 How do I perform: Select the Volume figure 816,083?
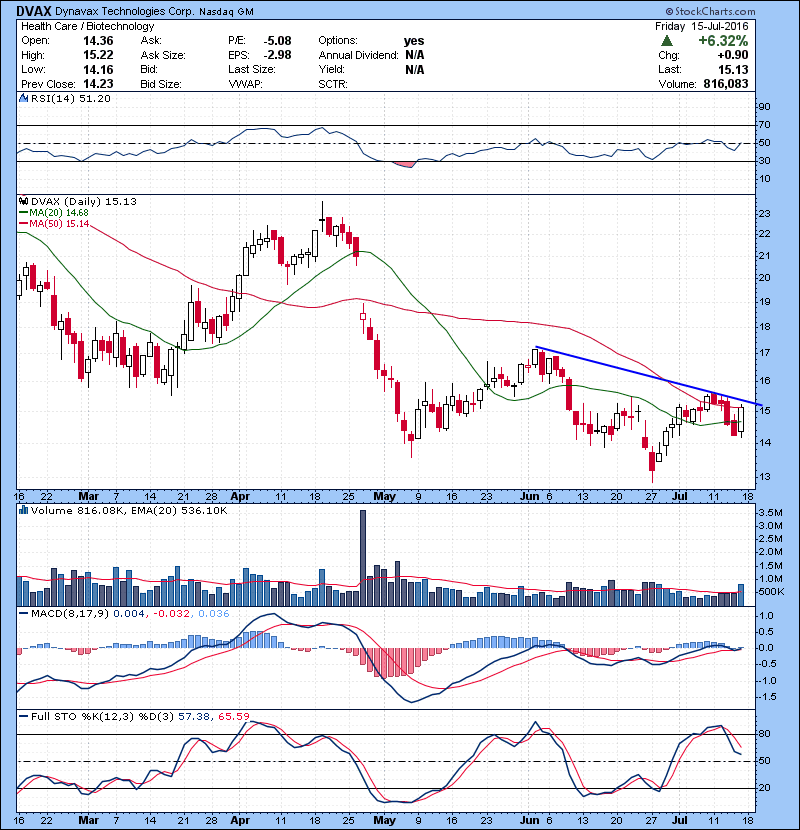click(x=726, y=84)
